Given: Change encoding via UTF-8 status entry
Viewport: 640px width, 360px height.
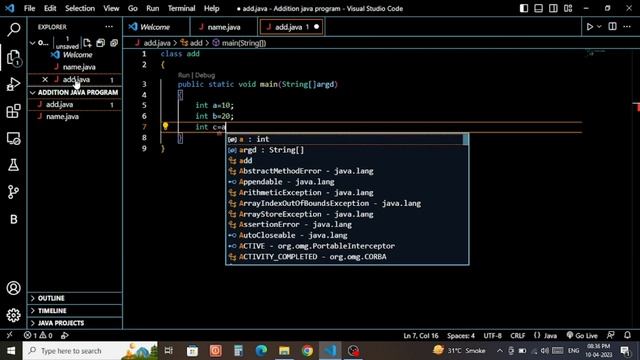Looking at the screenshot, I should coord(493,336).
